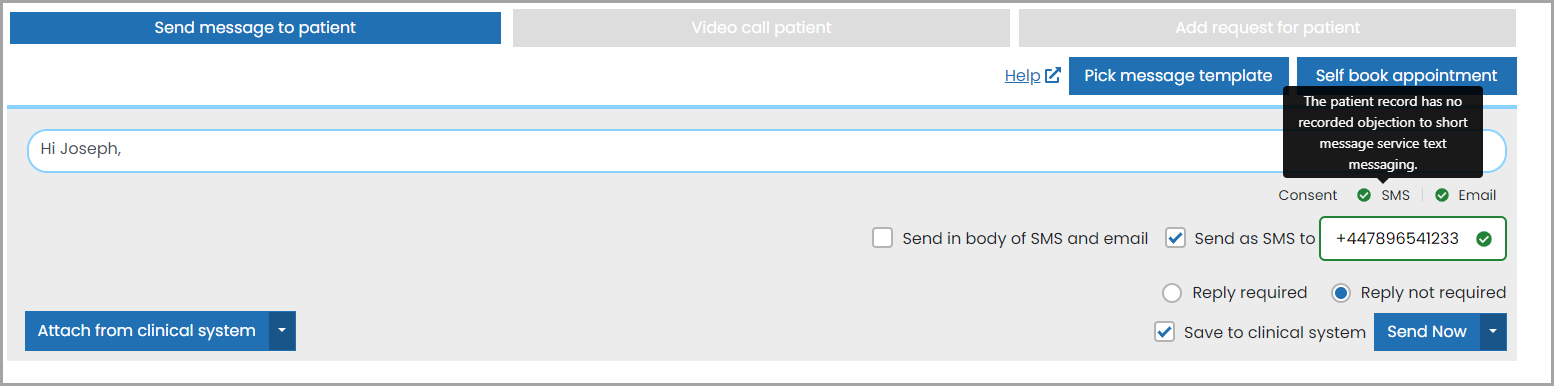The height and width of the screenshot is (386, 1554).
Task: Untick the Send as SMS to checkbox
Action: click(1175, 238)
